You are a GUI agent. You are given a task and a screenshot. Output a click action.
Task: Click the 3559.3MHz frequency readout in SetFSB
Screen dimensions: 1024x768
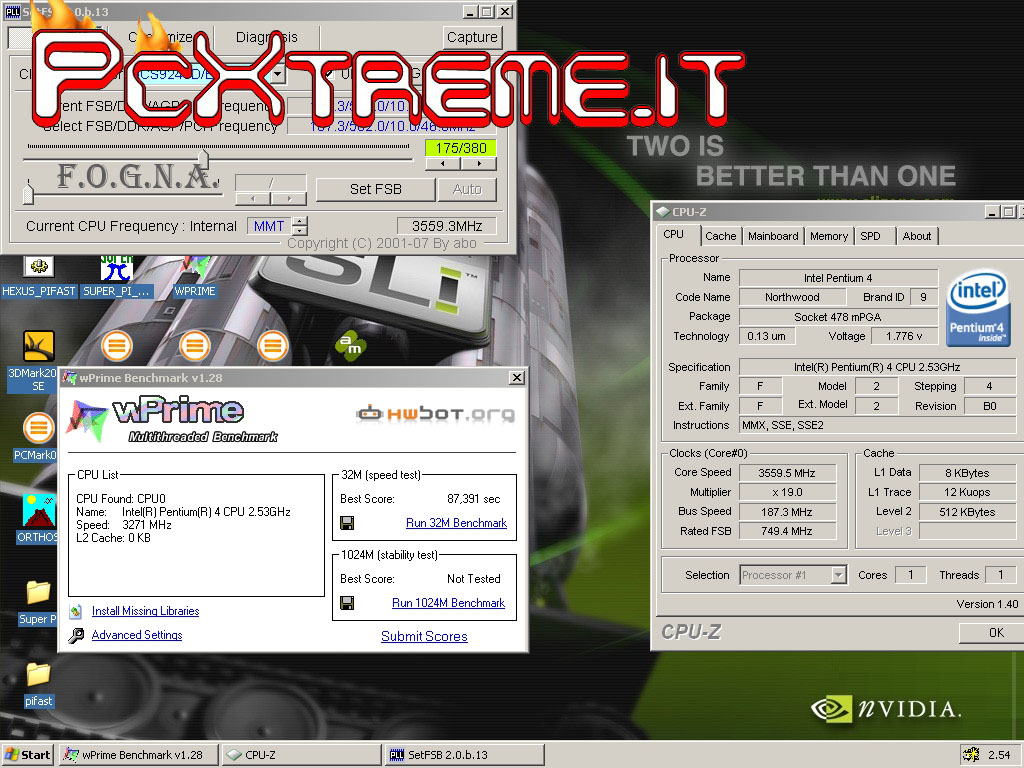pos(447,226)
